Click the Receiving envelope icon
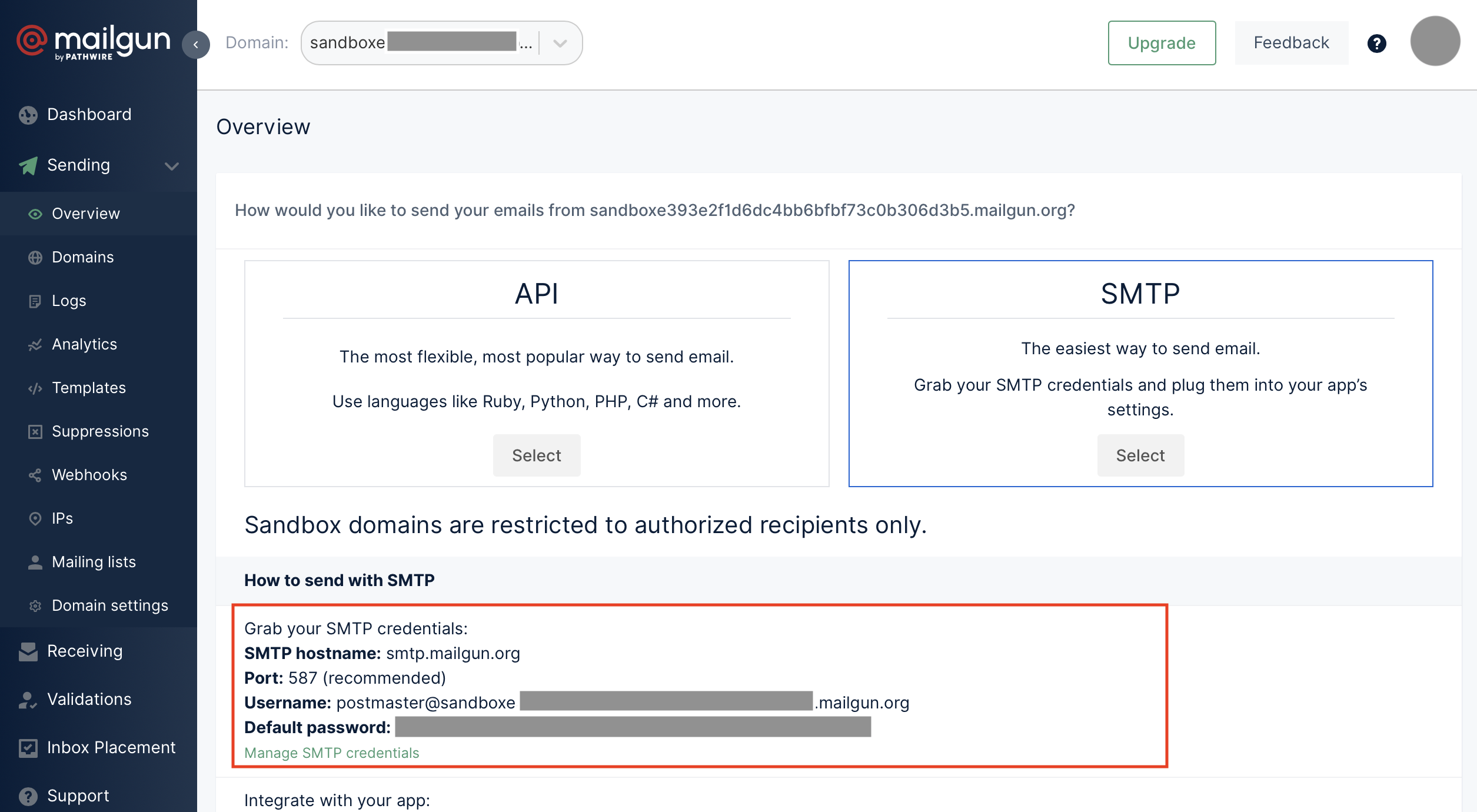The height and width of the screenshot is (812, 1477). [28, 651]
